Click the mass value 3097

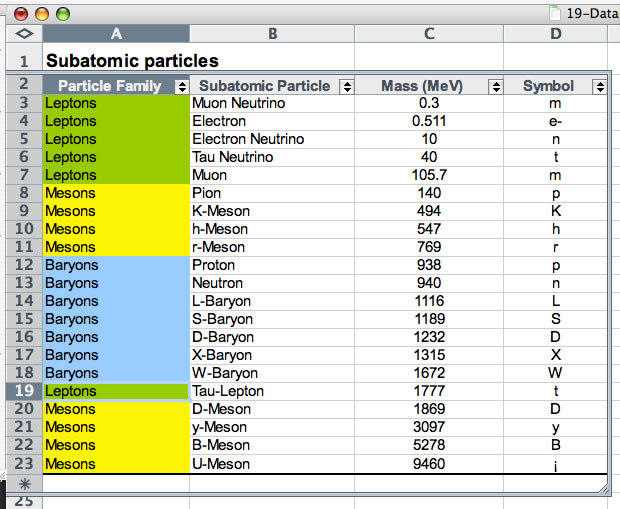coord(429,427)
